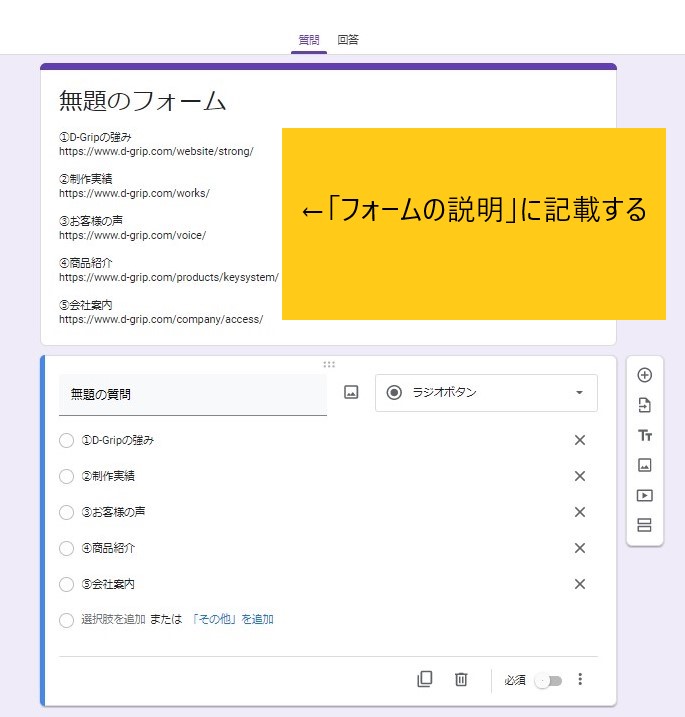Click 選択肢を追加 to add option
Image resolution: width=685 pixels, height=717 pixels.
click(x=113, y=620)
